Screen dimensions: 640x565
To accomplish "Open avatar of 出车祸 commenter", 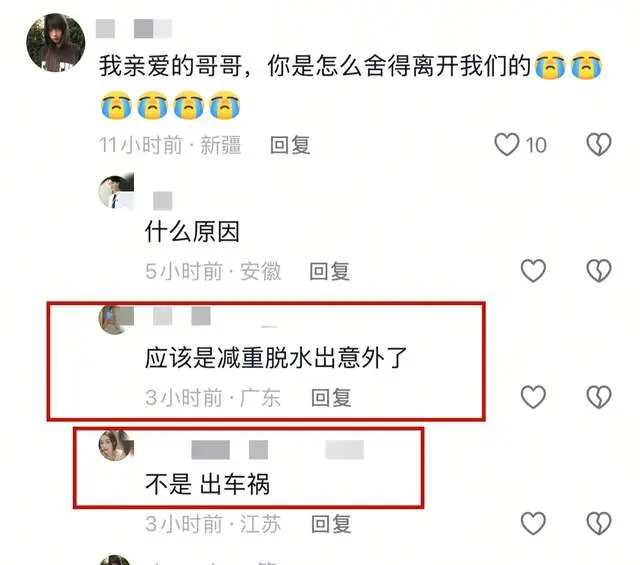I will (116, 445).
